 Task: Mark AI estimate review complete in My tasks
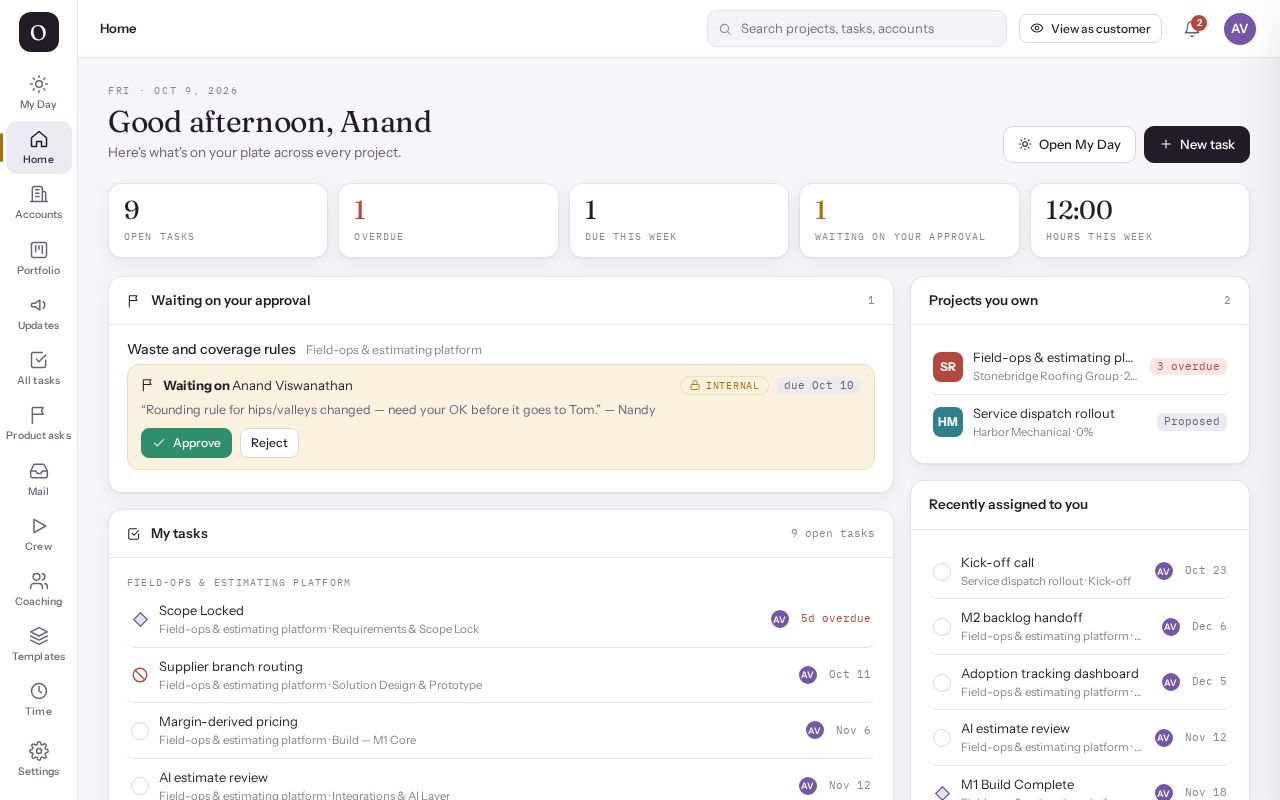(x=140, y=786)
